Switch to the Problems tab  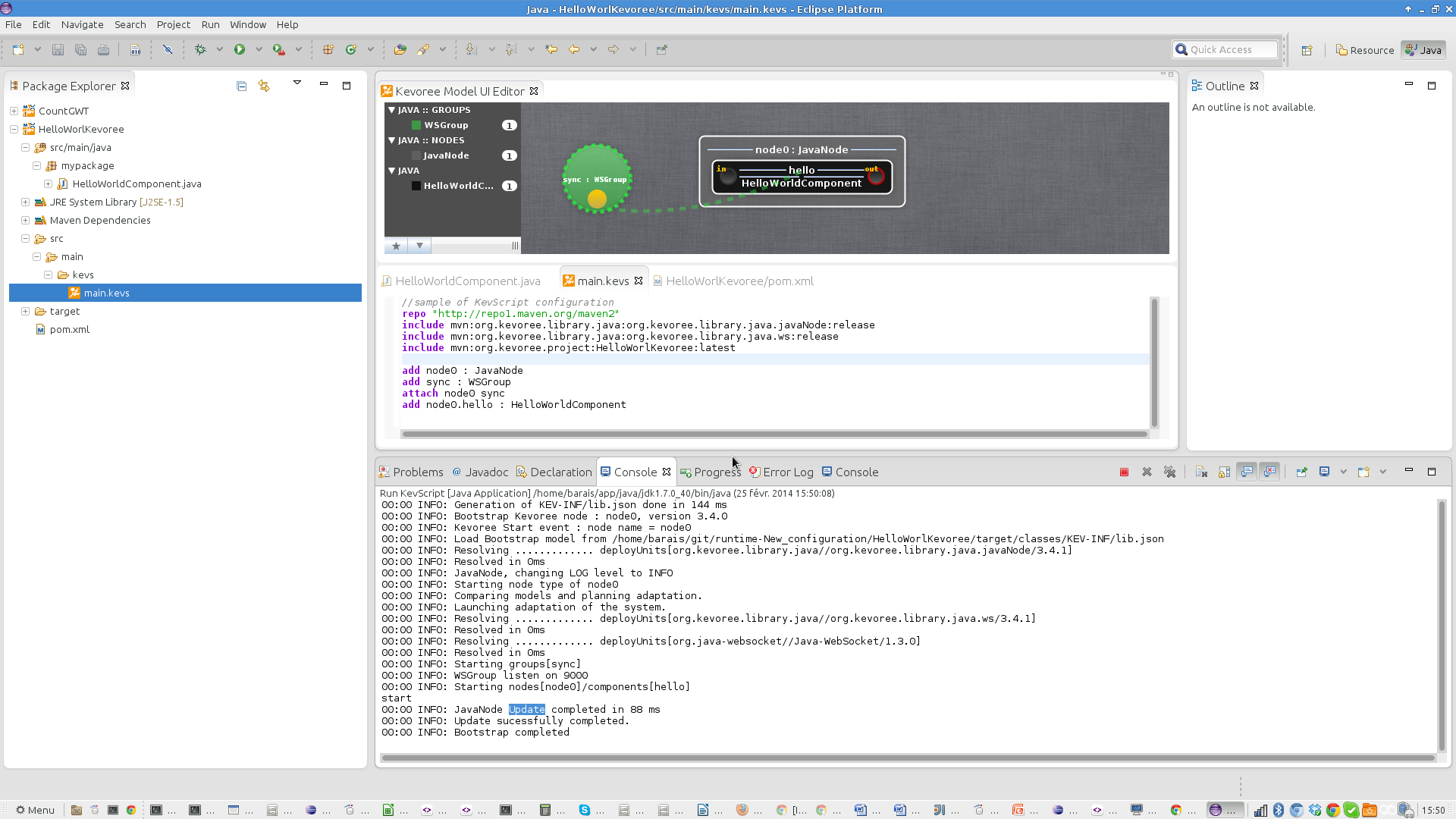pos(411,472)
